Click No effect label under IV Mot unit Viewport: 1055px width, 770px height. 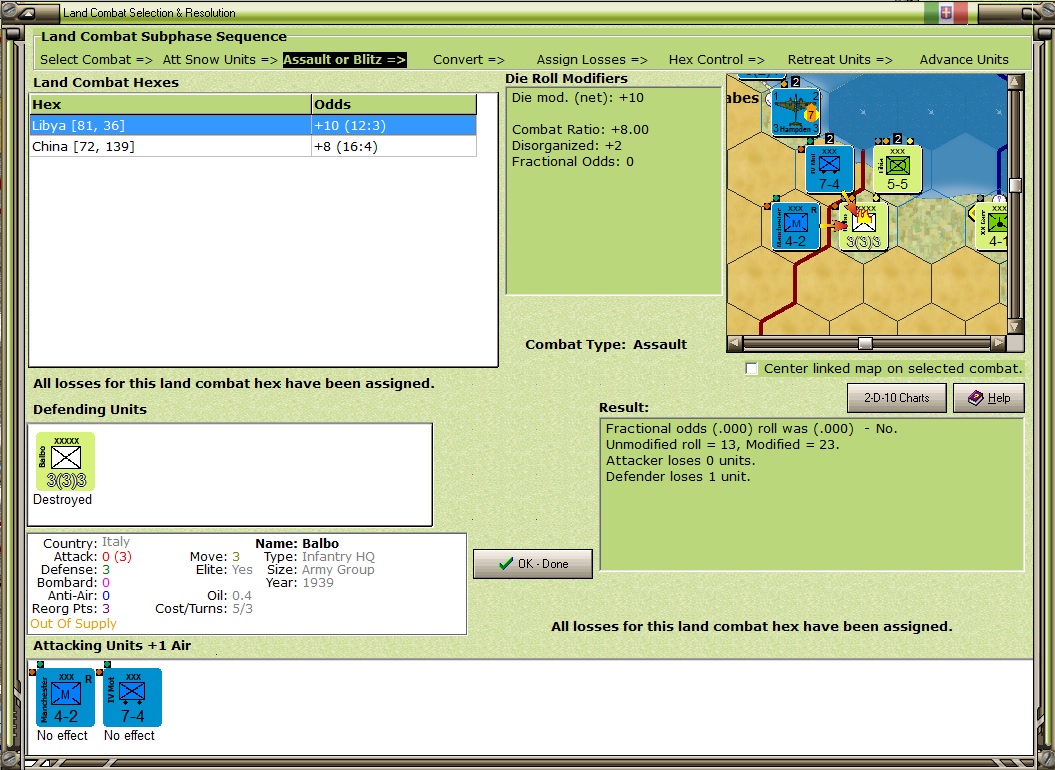click(129, 736)
